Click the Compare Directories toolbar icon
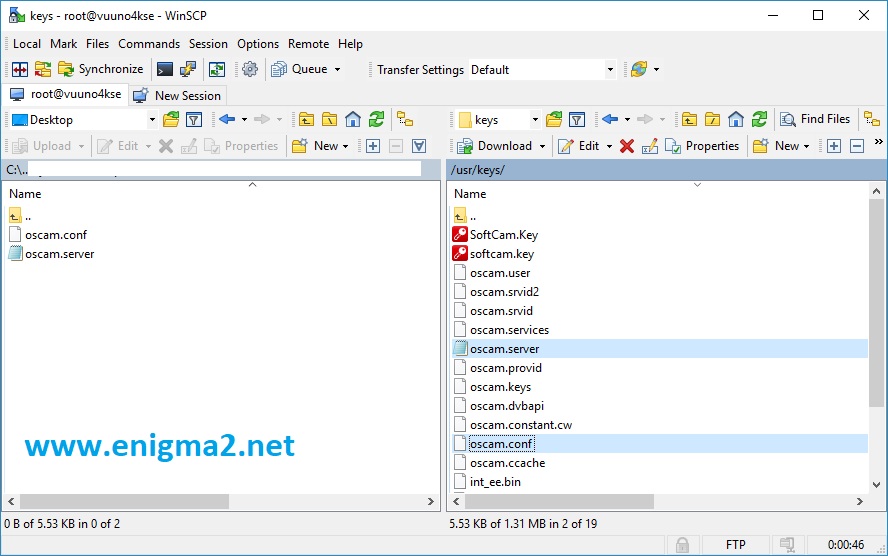 20,69
